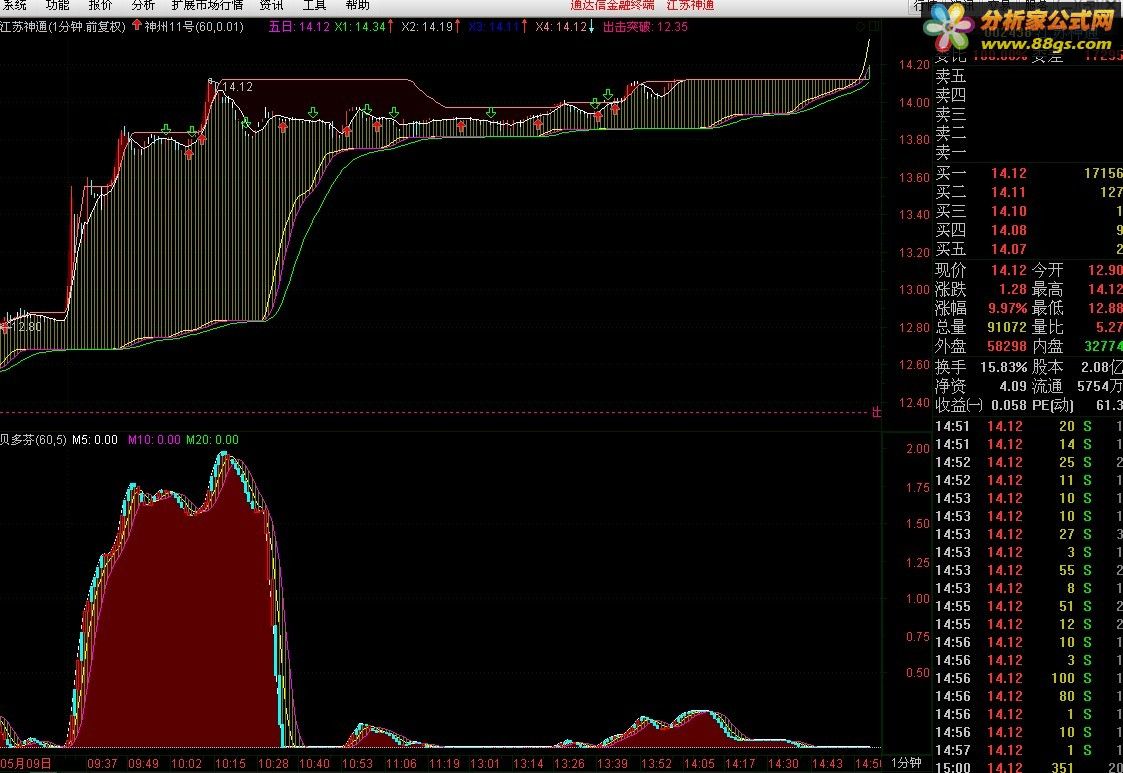This screenshot has width=1123, height=773.
Task: Open the 分析 menu
Action: coord(143,5)
